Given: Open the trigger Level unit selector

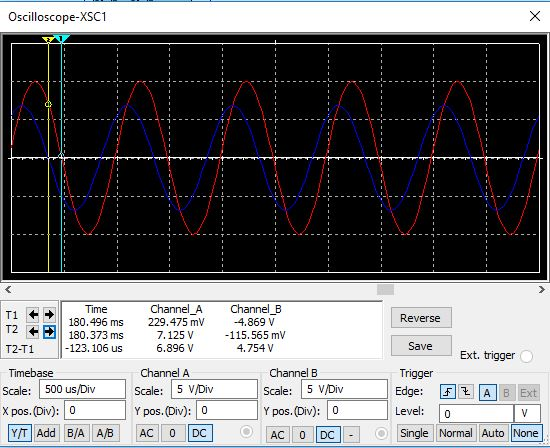Looking at the screenshot, I should pos(527,414).
